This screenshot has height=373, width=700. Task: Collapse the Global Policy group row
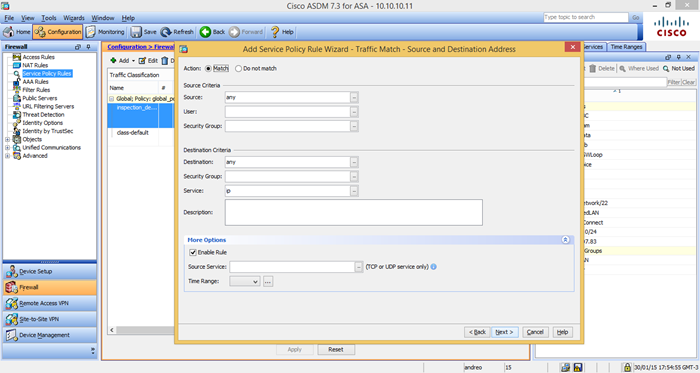(x=112, y=99)
